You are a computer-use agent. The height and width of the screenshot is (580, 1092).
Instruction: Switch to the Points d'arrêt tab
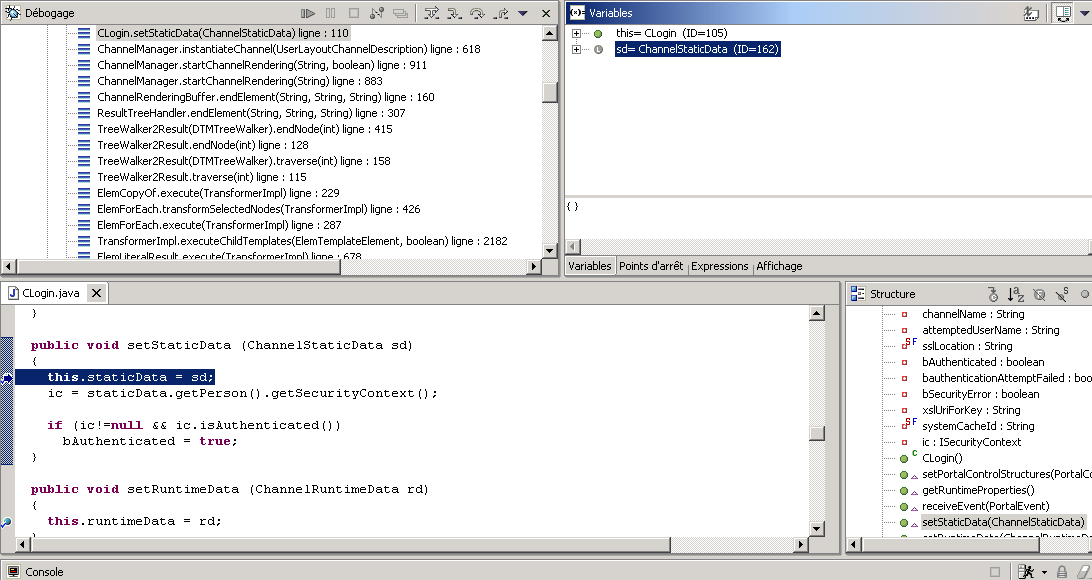pyautogui.click(x=651, y=266)
